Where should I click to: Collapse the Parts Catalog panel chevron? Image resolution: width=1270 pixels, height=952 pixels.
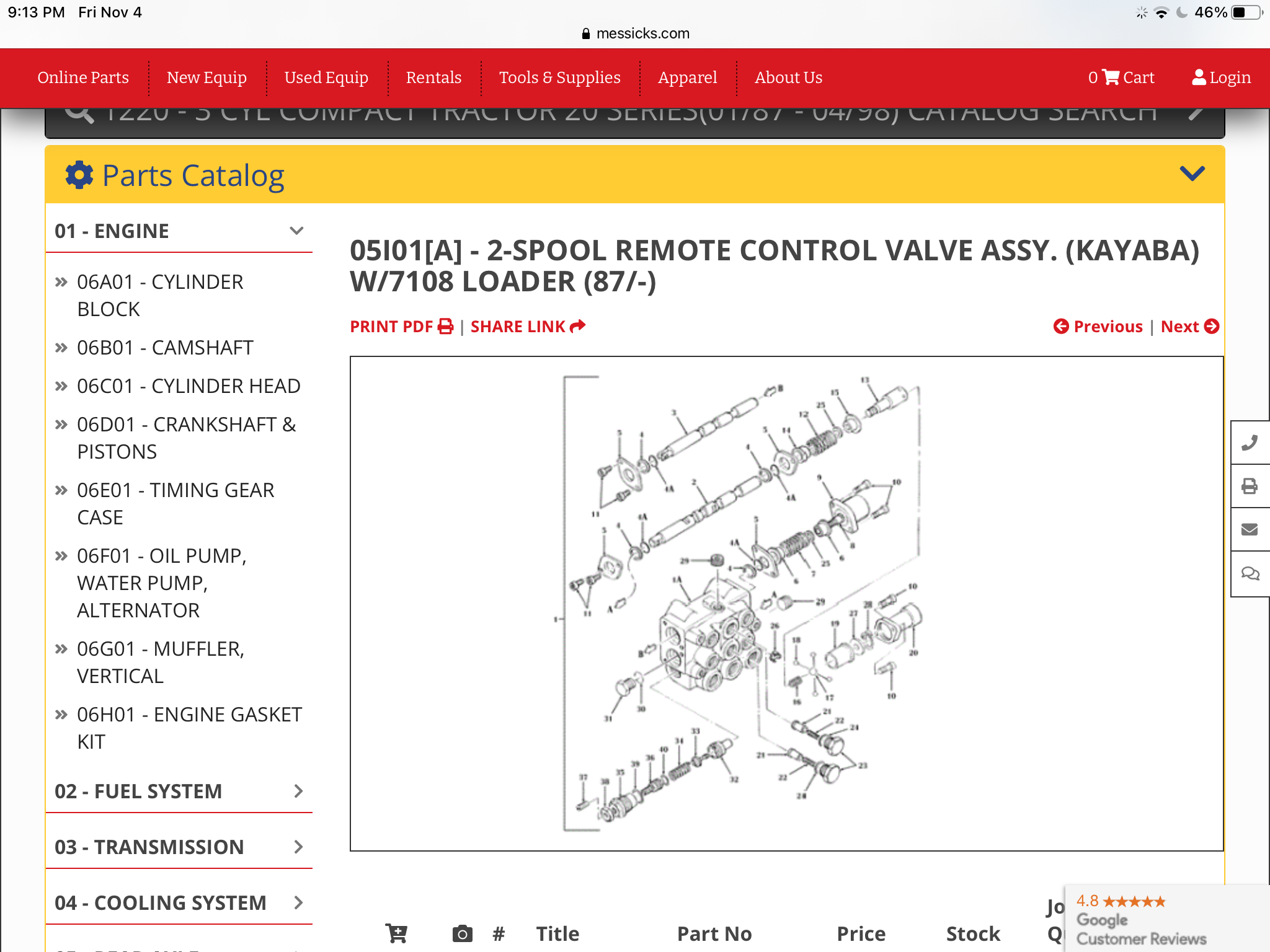[1192, 174]
